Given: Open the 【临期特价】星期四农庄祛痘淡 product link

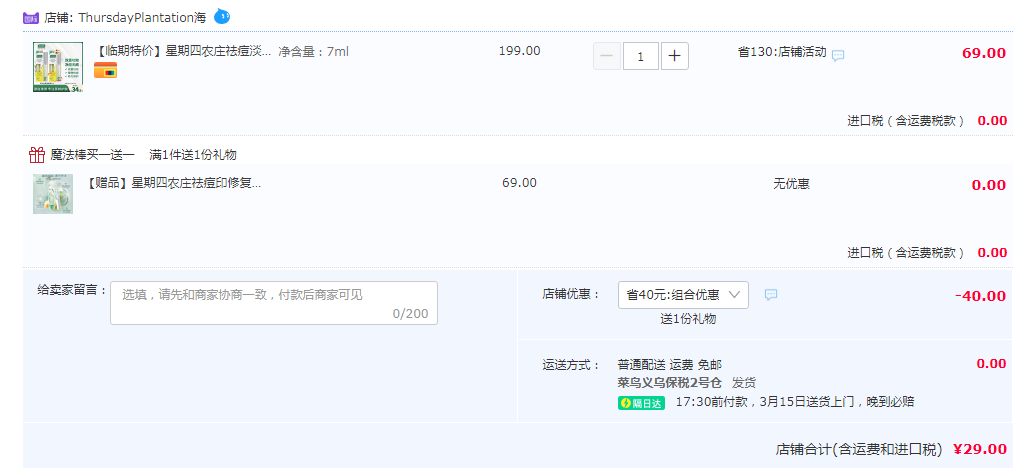Looking at the screenshot, I should (183, 51).
